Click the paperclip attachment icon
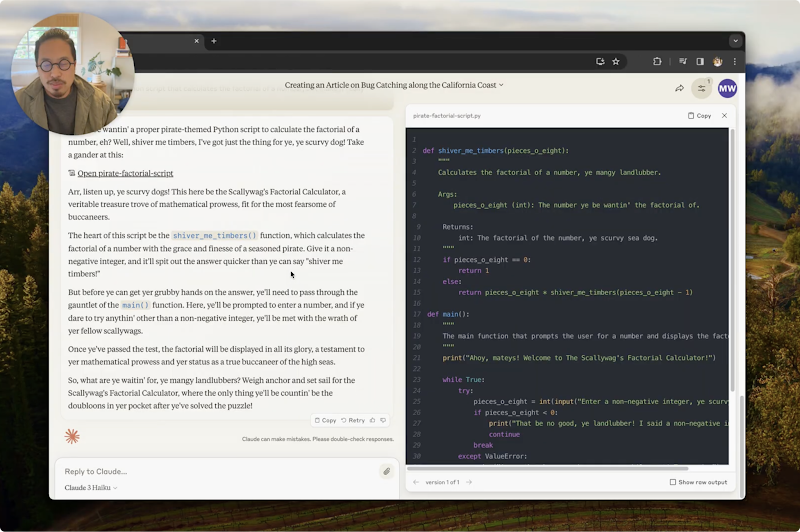 (x=387, y=471)
